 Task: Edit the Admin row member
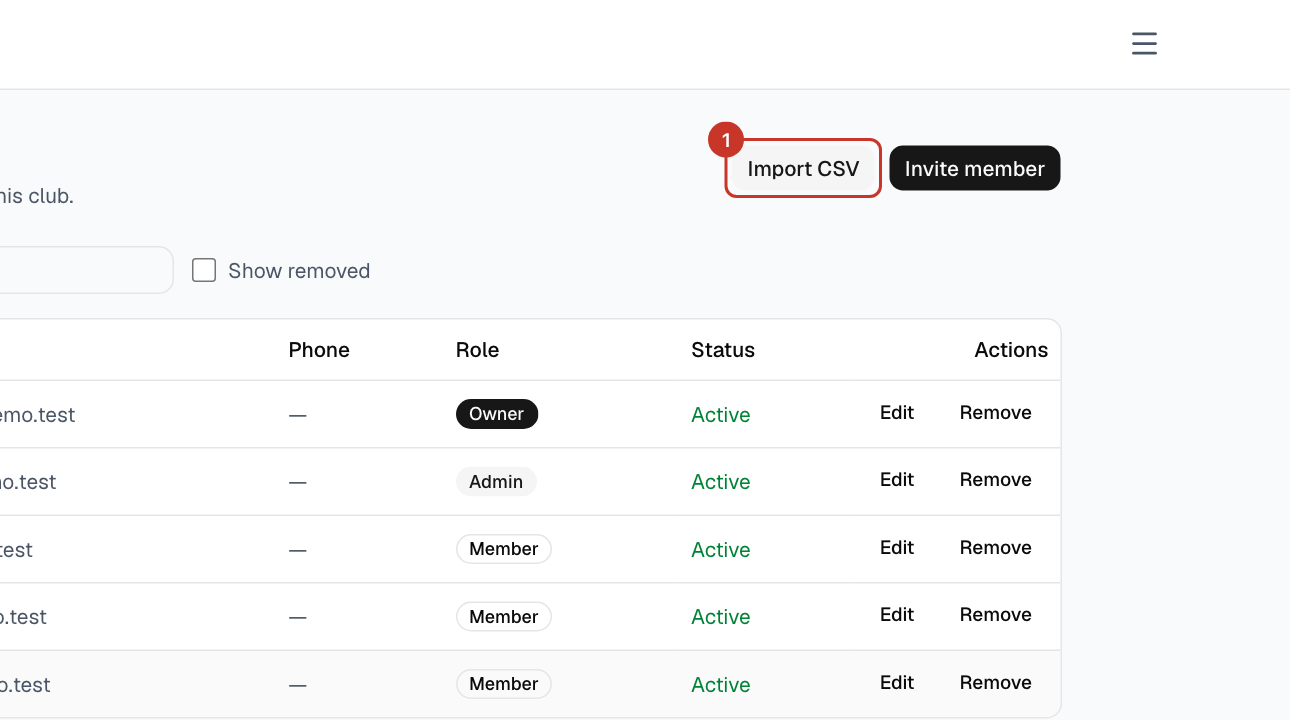pos(897,480)
